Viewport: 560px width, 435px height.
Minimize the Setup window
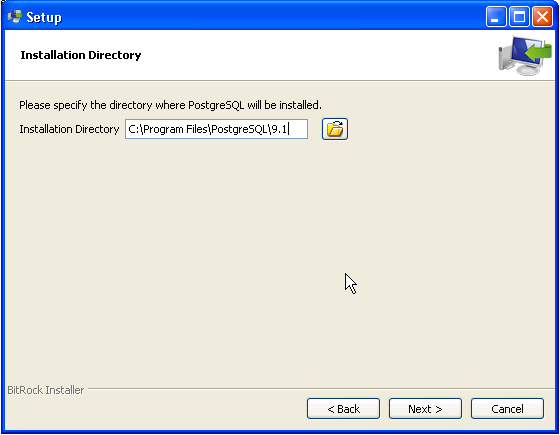[496, 16]
